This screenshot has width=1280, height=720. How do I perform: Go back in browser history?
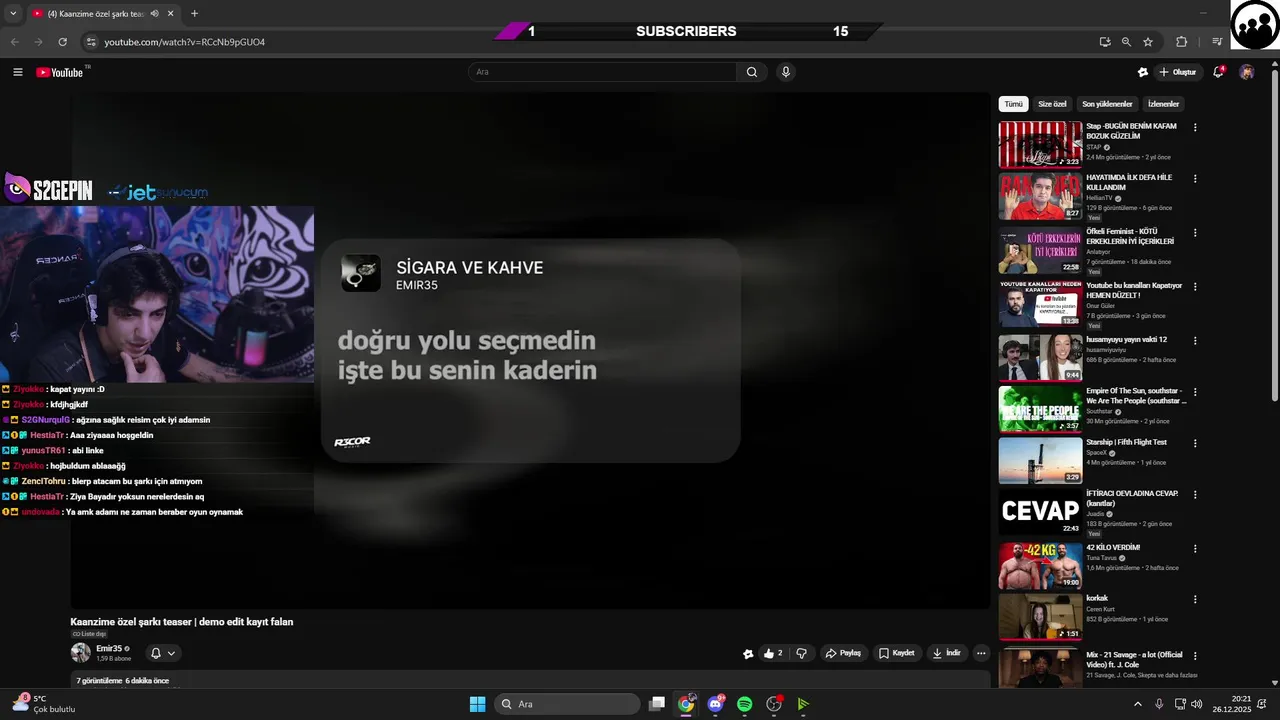point(14,42)
